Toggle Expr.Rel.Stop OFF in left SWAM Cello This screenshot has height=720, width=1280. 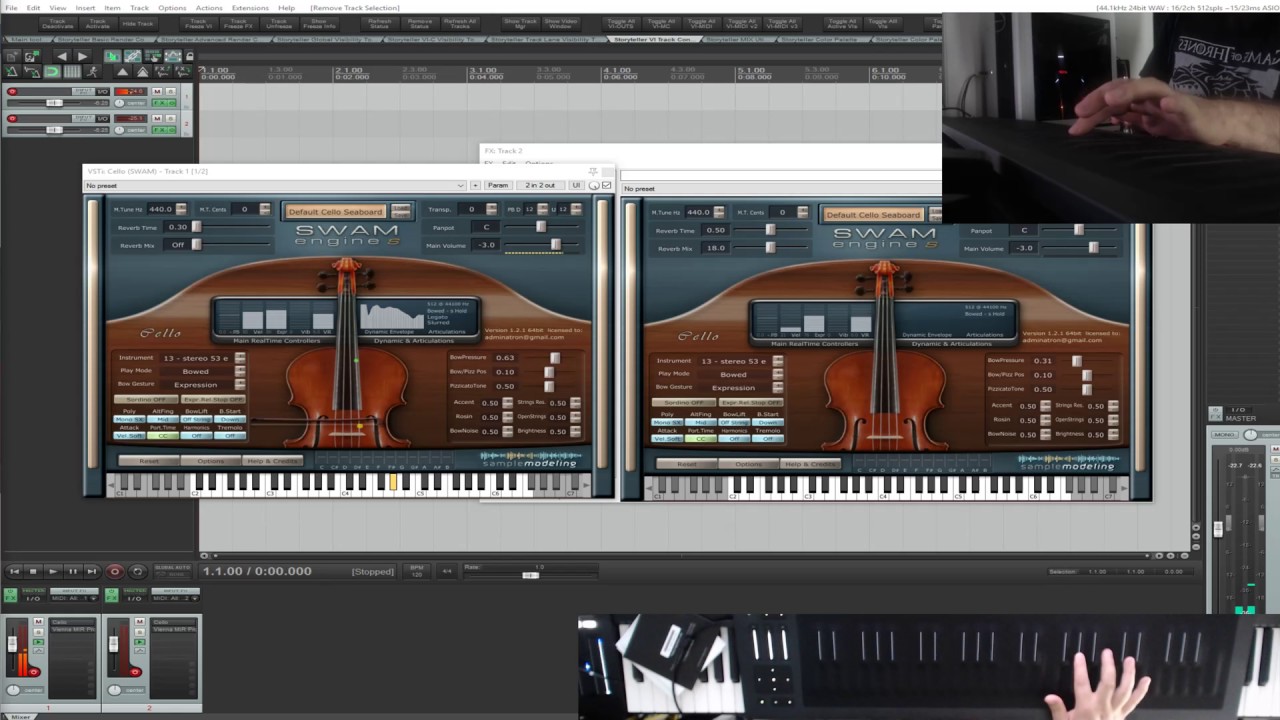(213, 399)
